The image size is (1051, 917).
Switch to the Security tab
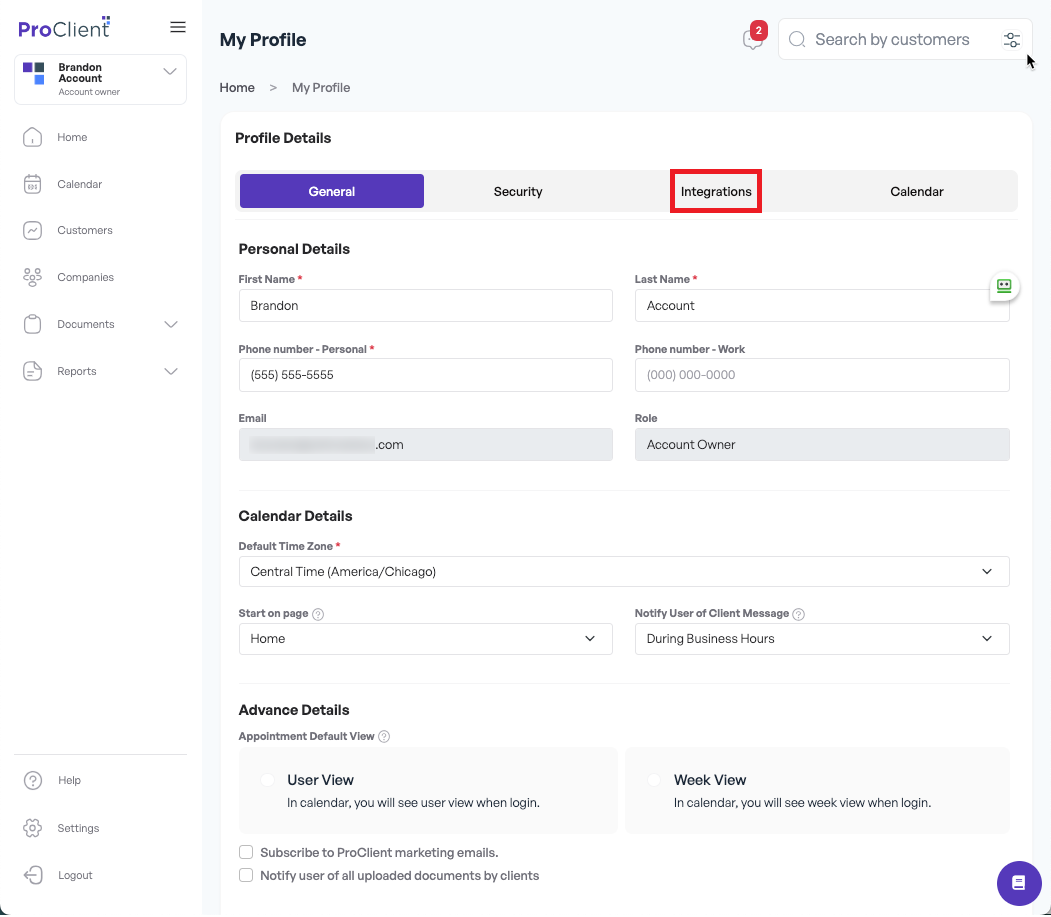click(517, 192)
